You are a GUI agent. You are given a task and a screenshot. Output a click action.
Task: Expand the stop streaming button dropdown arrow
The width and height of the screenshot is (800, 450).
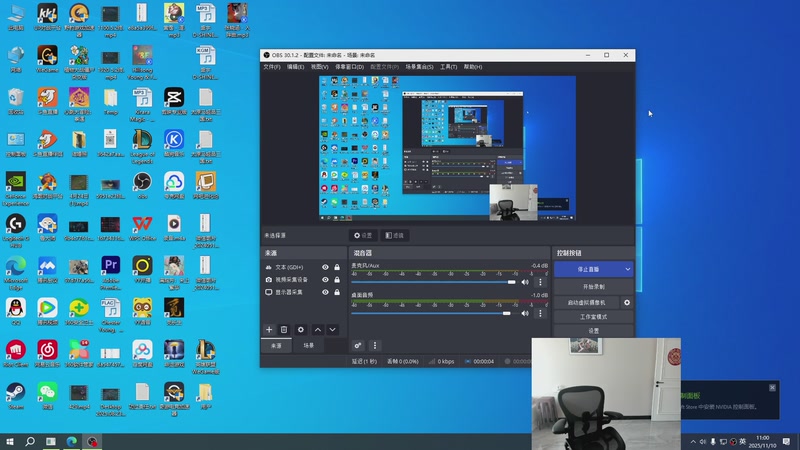pos(628,269)
